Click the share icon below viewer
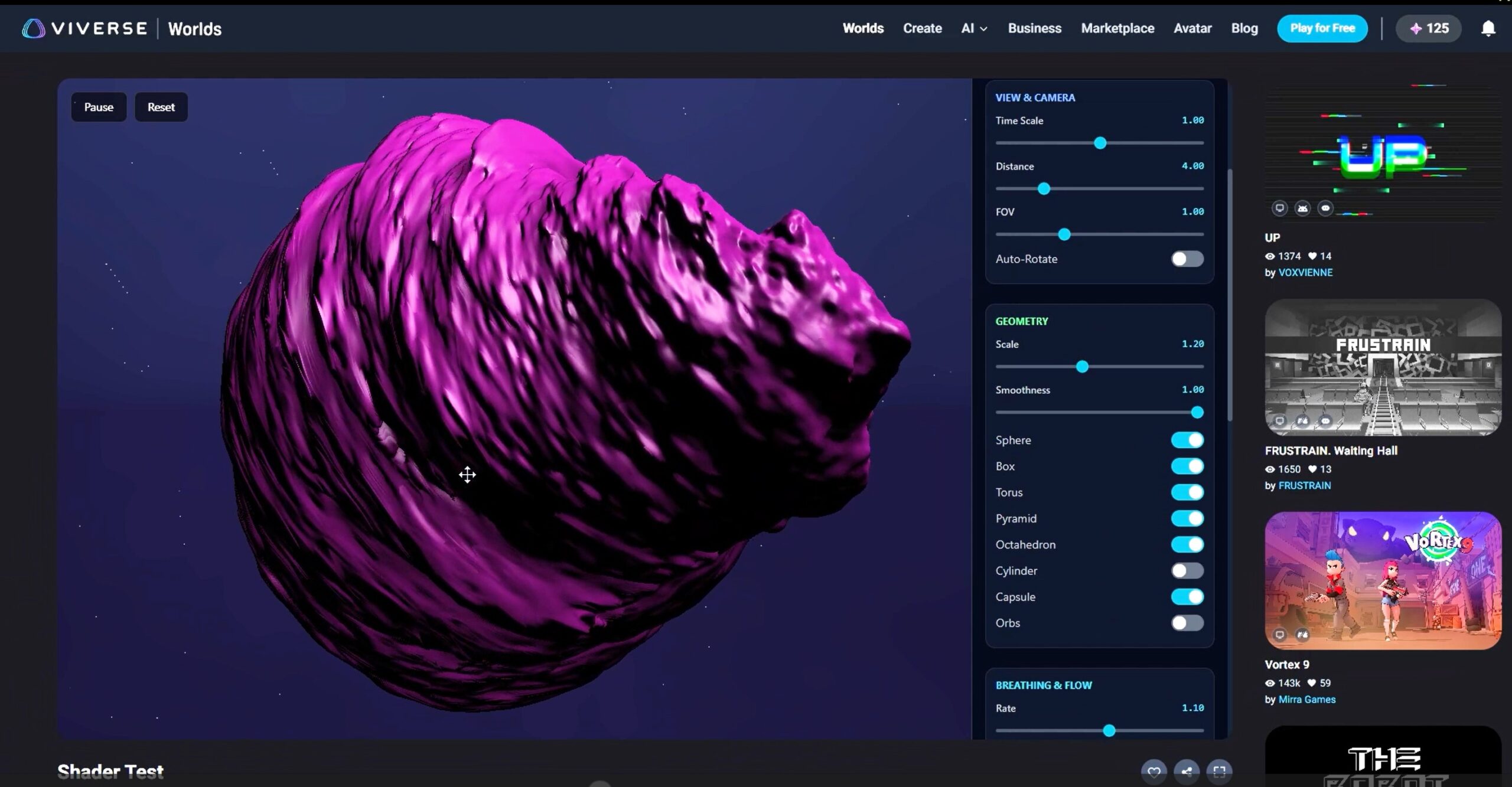Image resolution: width=1512 pixels, height=787 pixels. [x=1187, y=771]
